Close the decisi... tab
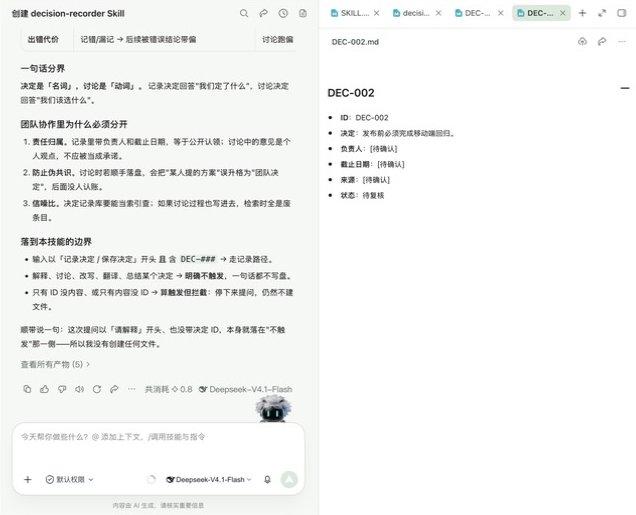Image resolution: width=636 pixels, height=515 pixels. [x=438, y=13]
